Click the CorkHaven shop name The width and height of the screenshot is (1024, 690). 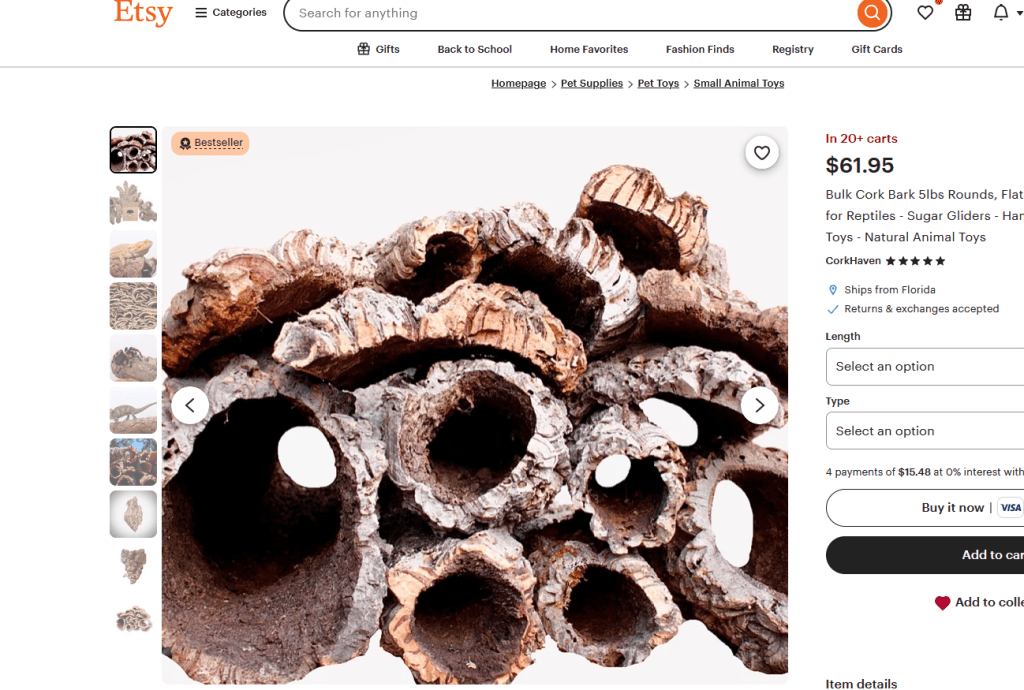point(853,261)
